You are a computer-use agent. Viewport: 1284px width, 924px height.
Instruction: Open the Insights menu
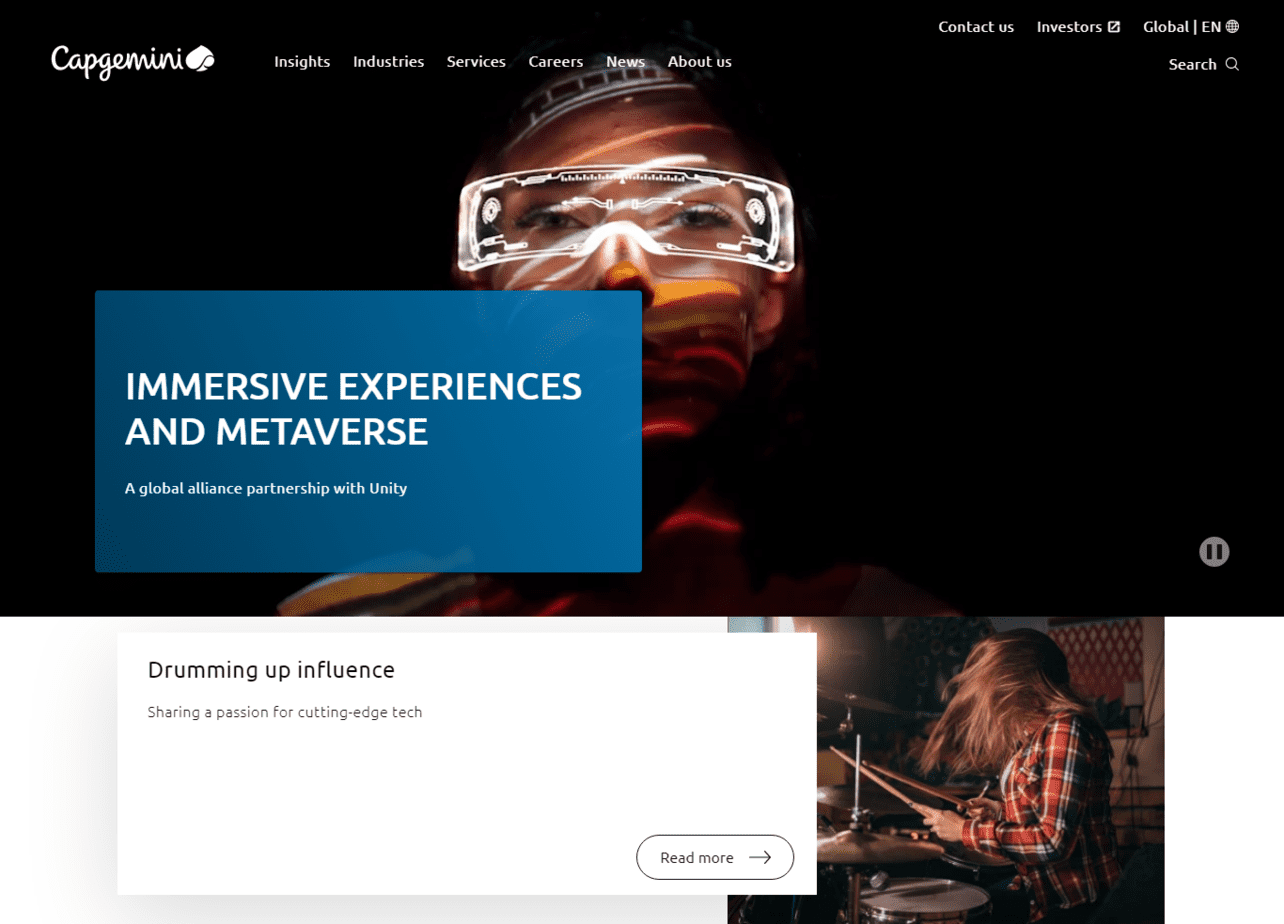pyautogui.click(x=302, y=62)
